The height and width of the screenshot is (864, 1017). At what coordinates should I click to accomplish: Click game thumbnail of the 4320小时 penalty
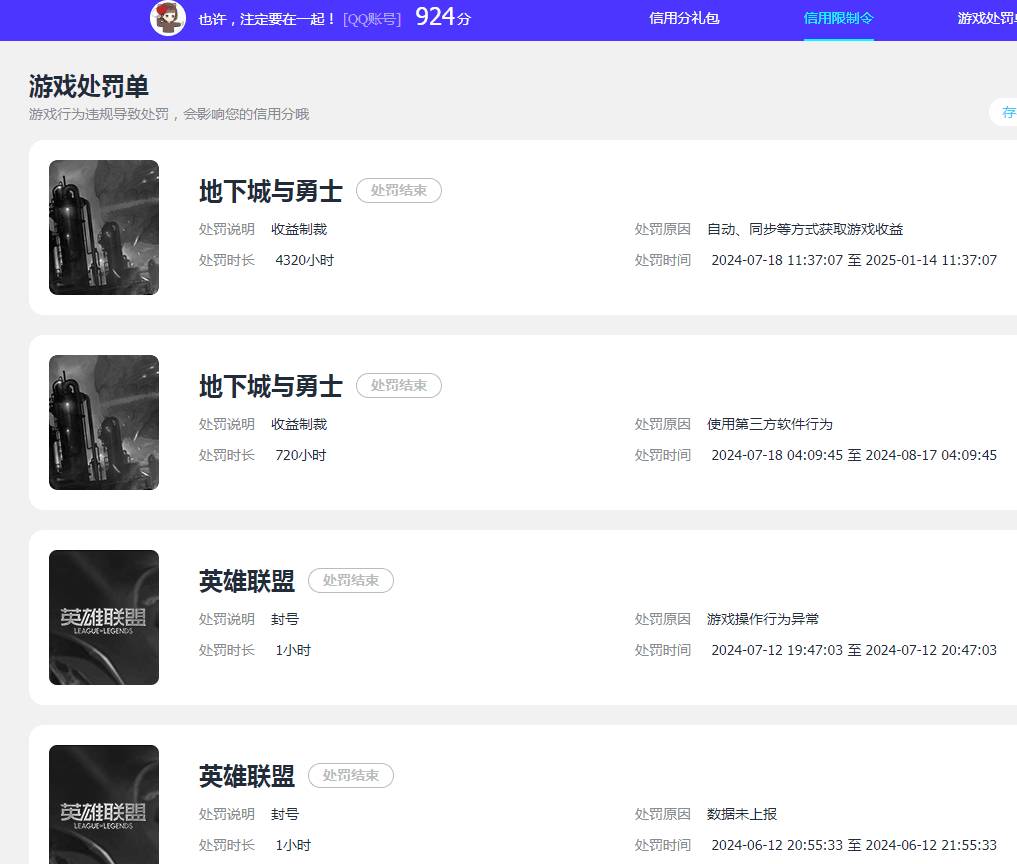(x=104, y=228)
